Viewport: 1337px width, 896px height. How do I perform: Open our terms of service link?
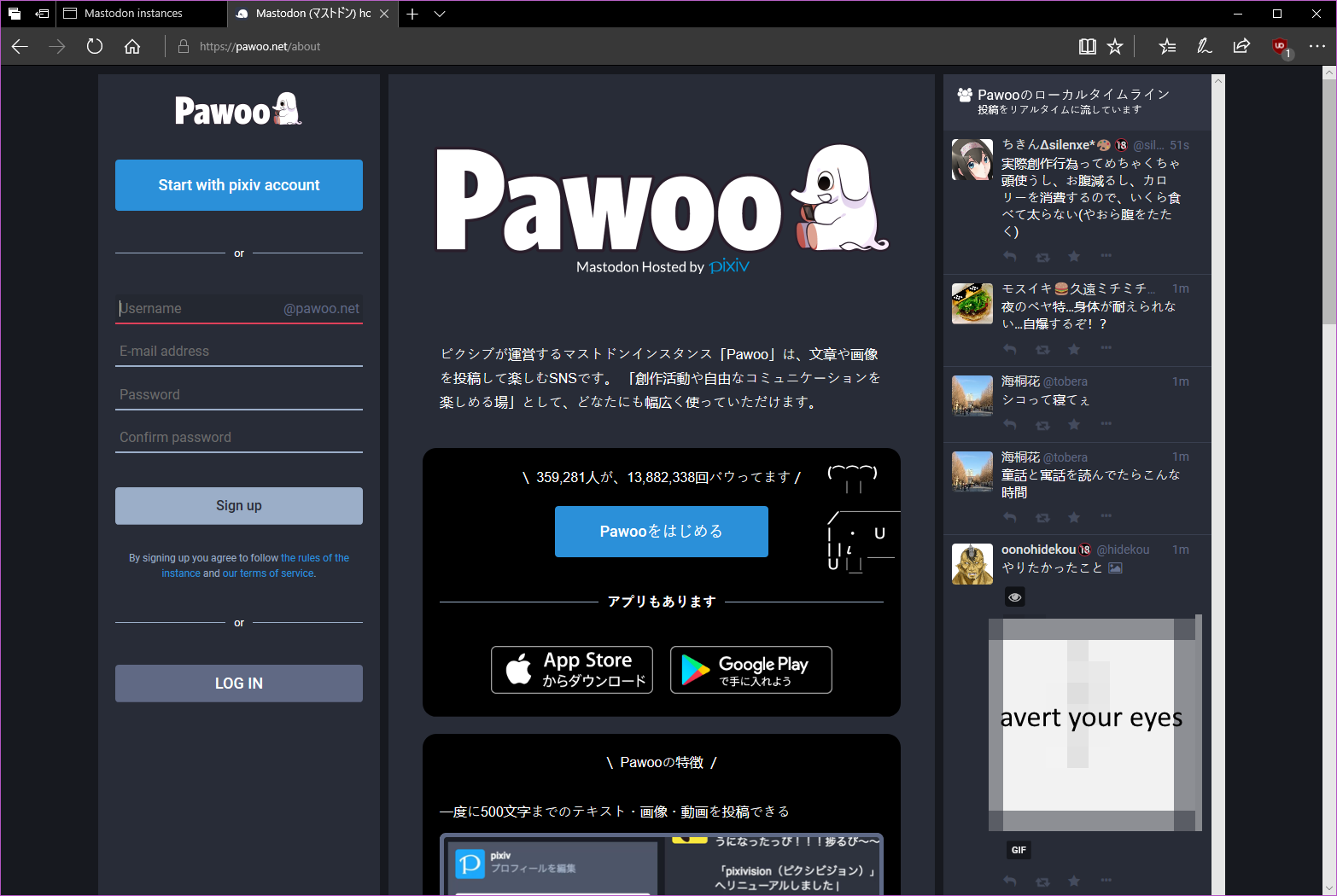268,573
